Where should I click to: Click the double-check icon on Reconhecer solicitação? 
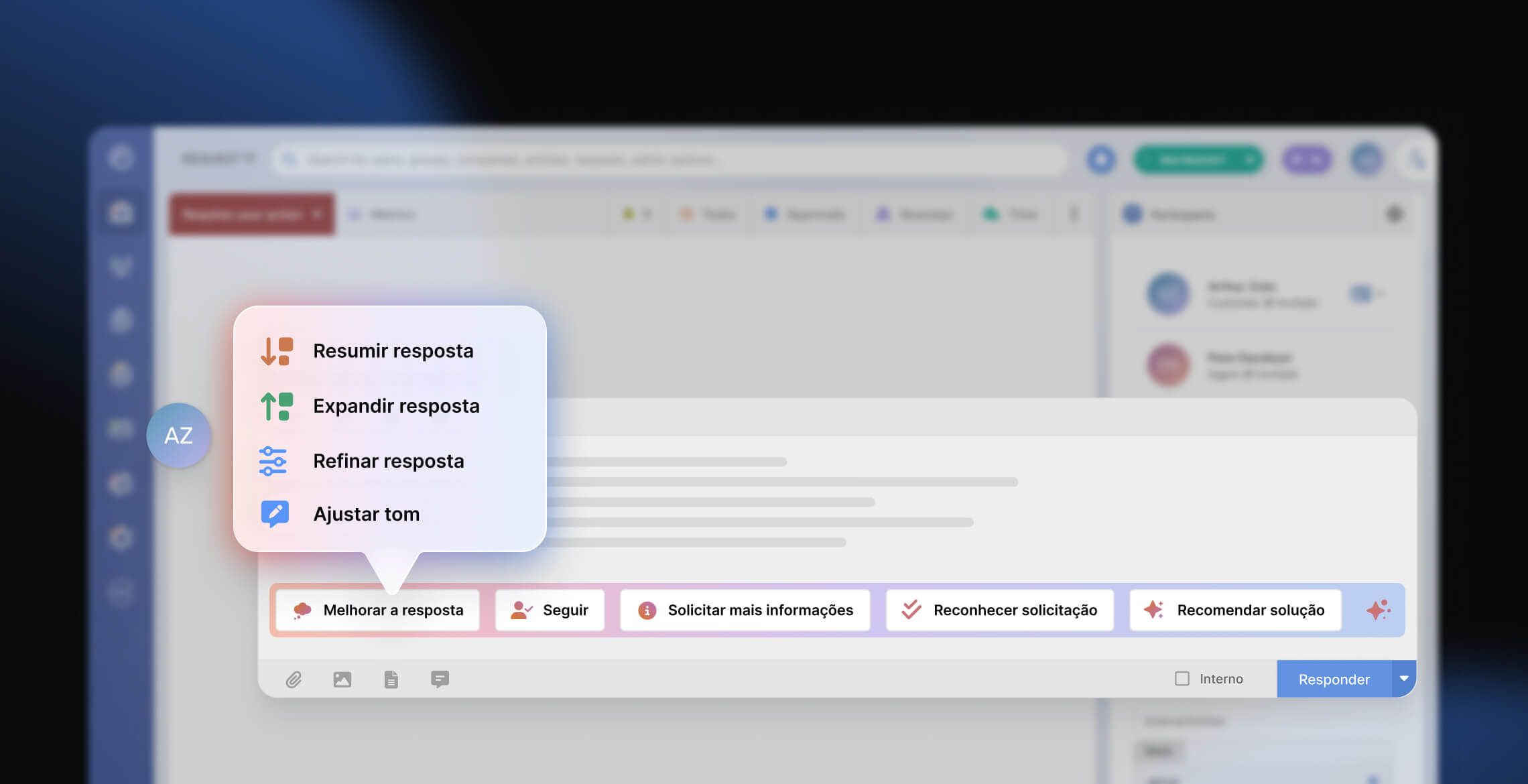[910, 609]
